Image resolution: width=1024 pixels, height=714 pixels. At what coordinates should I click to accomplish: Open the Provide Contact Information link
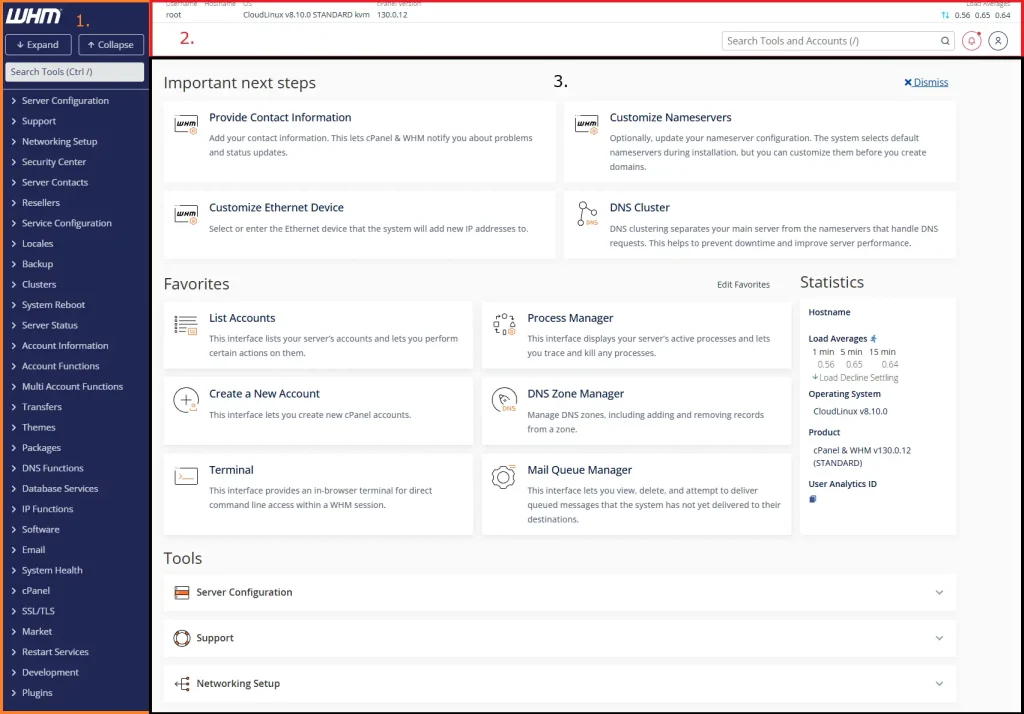pos(280,118)
